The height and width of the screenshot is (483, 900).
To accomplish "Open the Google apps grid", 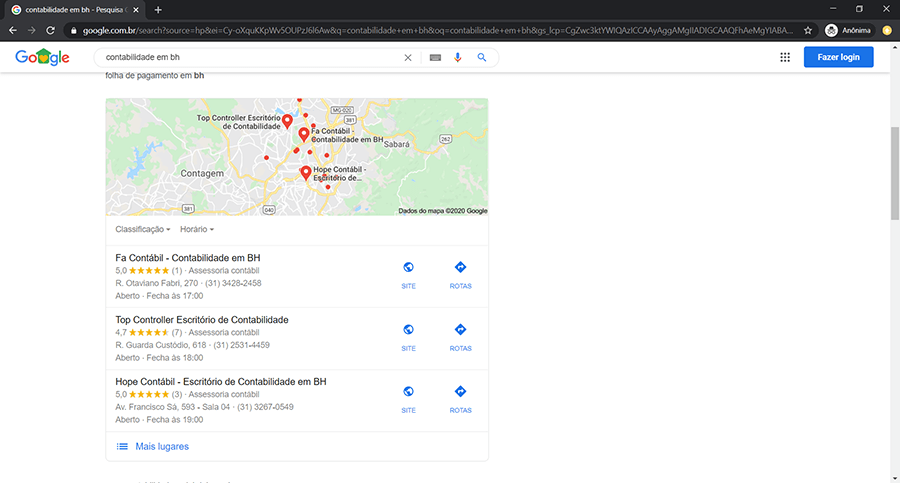I will (x=785, y=57).
